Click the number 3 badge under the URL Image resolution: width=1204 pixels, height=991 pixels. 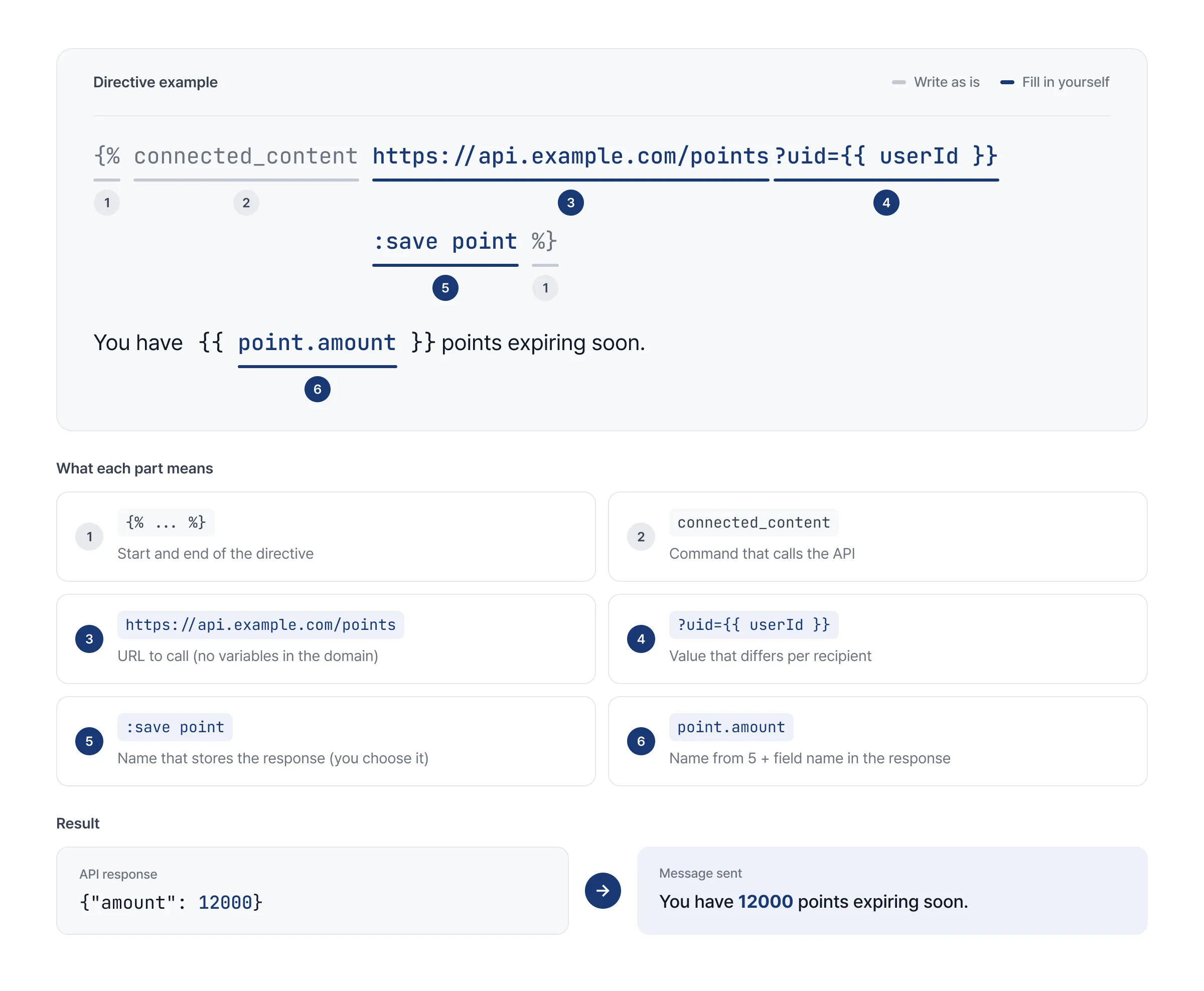(x=570, y=203)
